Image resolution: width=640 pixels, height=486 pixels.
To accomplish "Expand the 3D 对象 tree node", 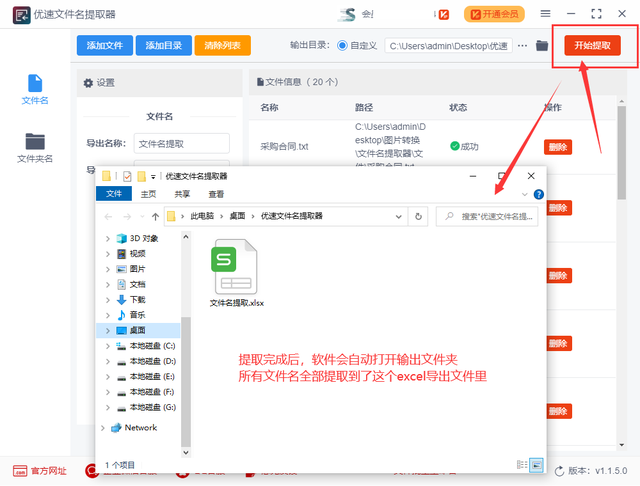I will coord(108,238).
